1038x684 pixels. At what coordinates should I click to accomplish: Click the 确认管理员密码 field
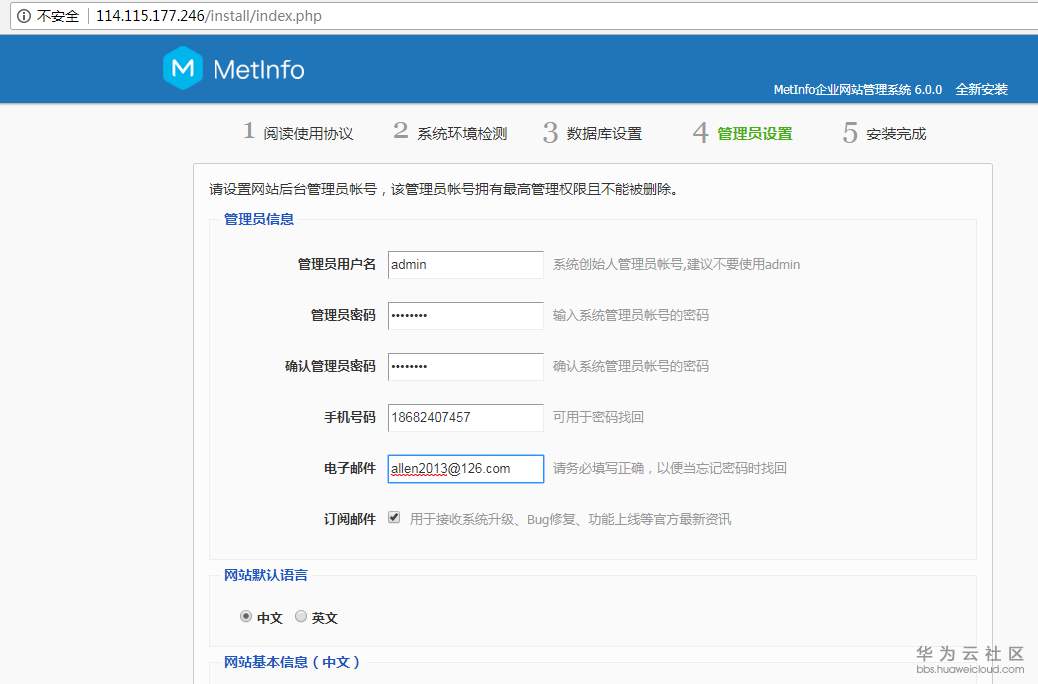click(x=465, y=366)
